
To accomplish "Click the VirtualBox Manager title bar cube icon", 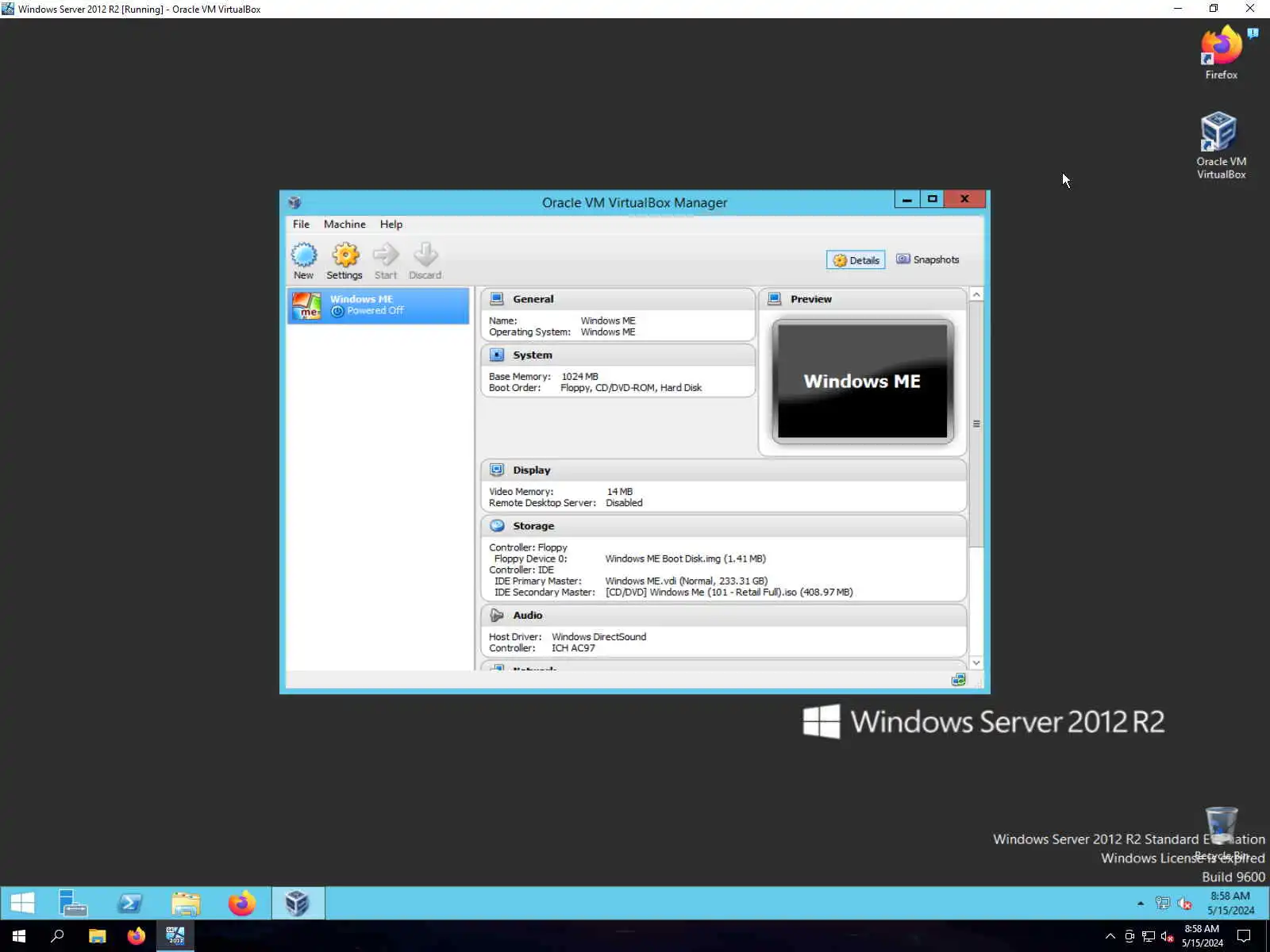I will point(294,202).
